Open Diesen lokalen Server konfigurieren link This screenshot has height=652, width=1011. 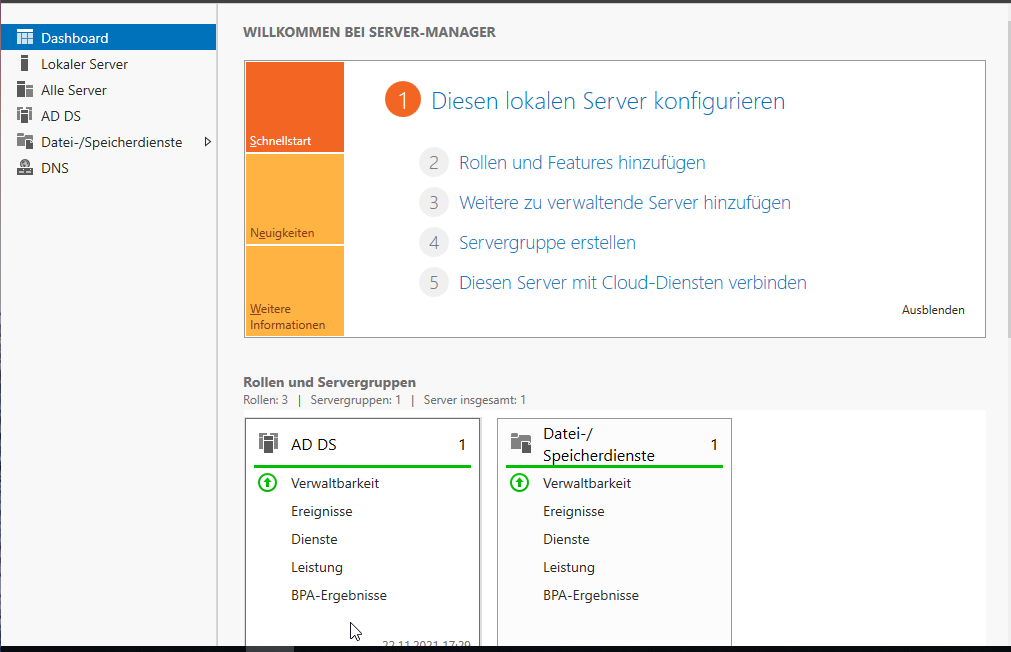(x=607, y=101)
